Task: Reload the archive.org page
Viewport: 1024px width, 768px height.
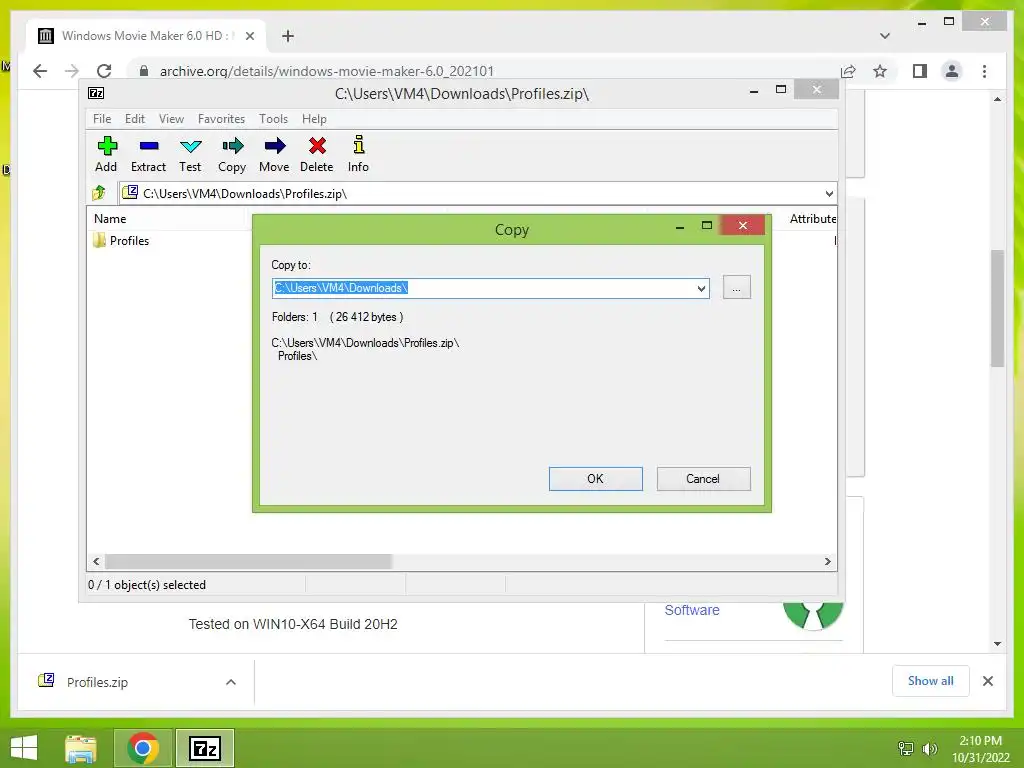Action: coord(104,71)
